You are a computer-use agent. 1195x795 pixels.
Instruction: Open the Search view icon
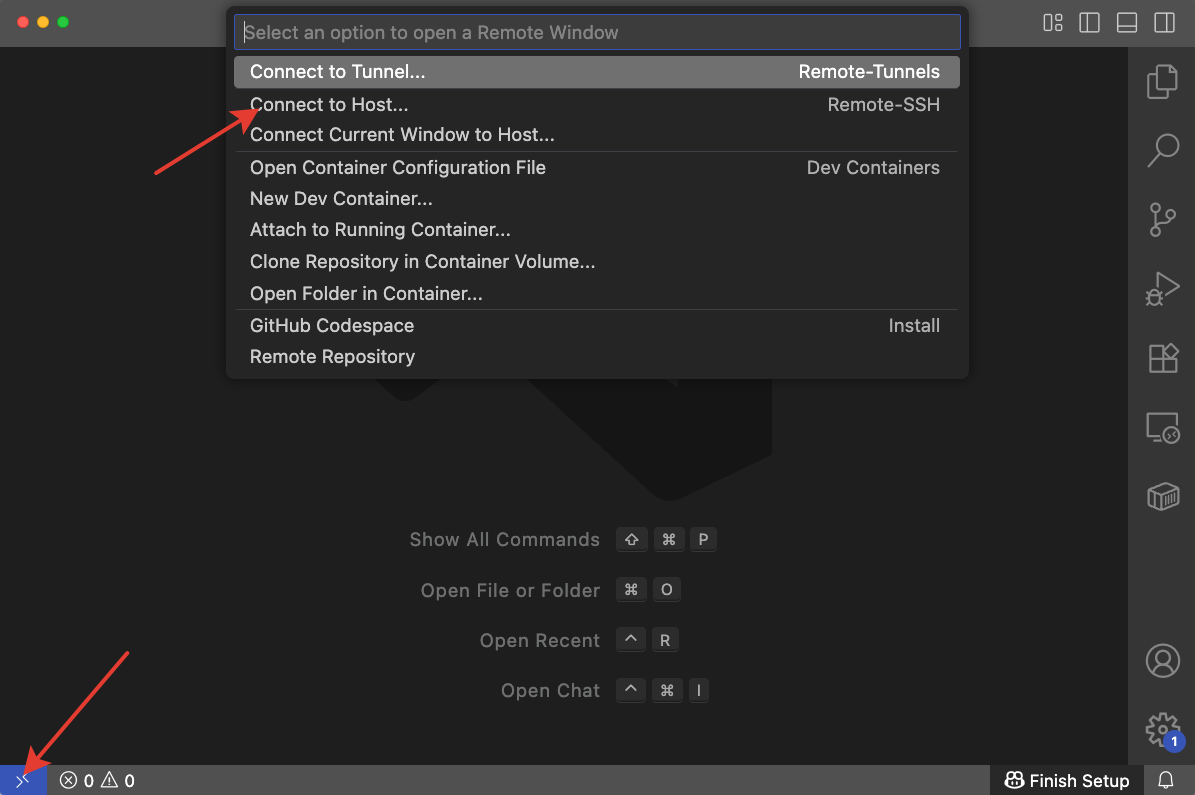click(x=1162, y=150)
